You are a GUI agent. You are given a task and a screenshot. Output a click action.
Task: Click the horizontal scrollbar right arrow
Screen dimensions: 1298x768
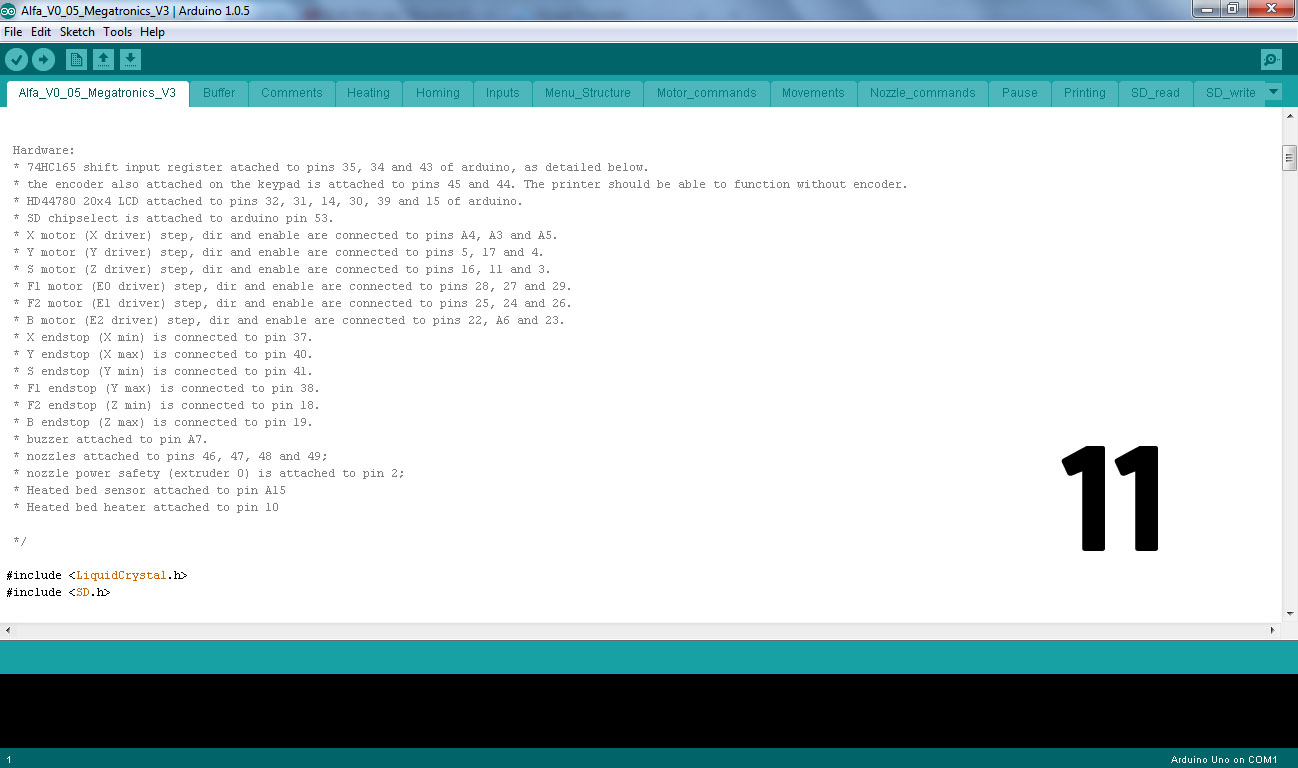coord(1273,631)
